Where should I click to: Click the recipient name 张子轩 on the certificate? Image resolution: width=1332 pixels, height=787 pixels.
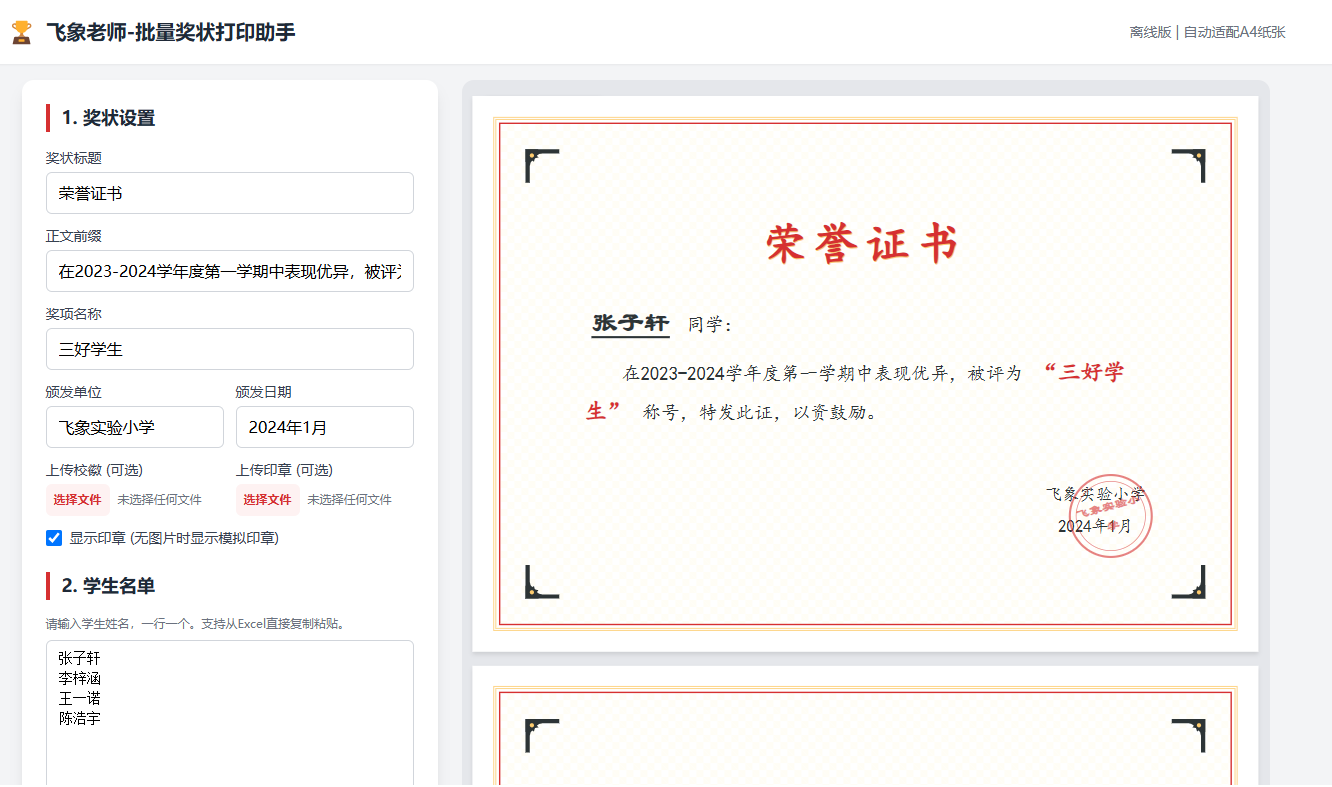(630, 323)
